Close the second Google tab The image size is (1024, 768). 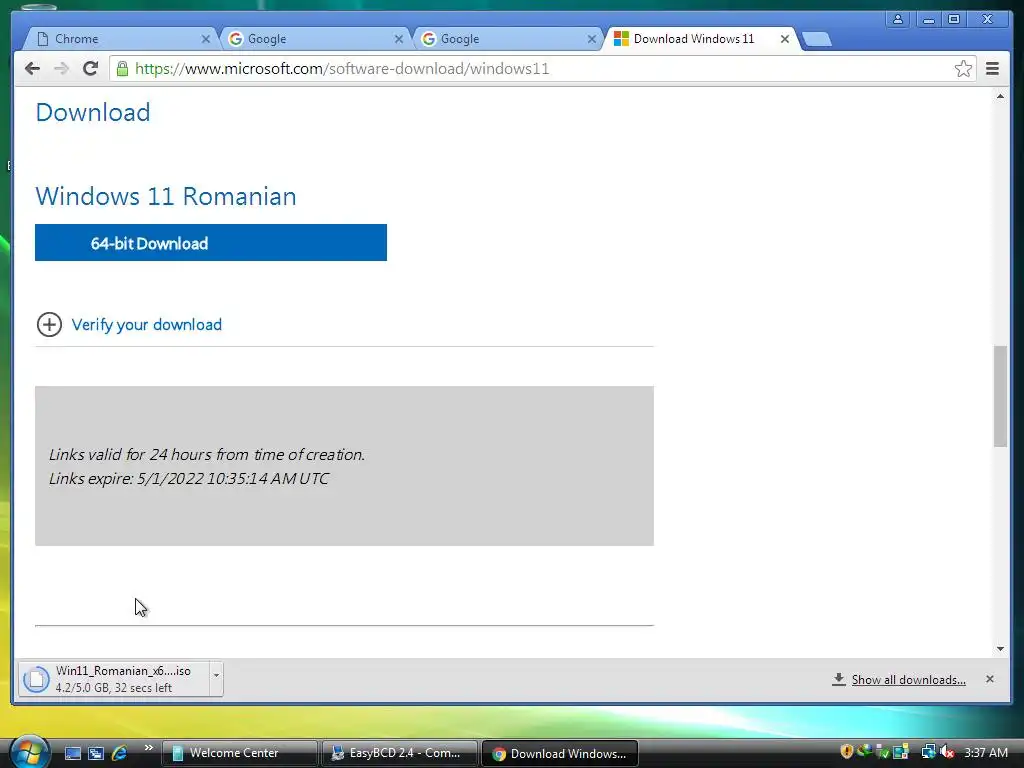point(592,39)
